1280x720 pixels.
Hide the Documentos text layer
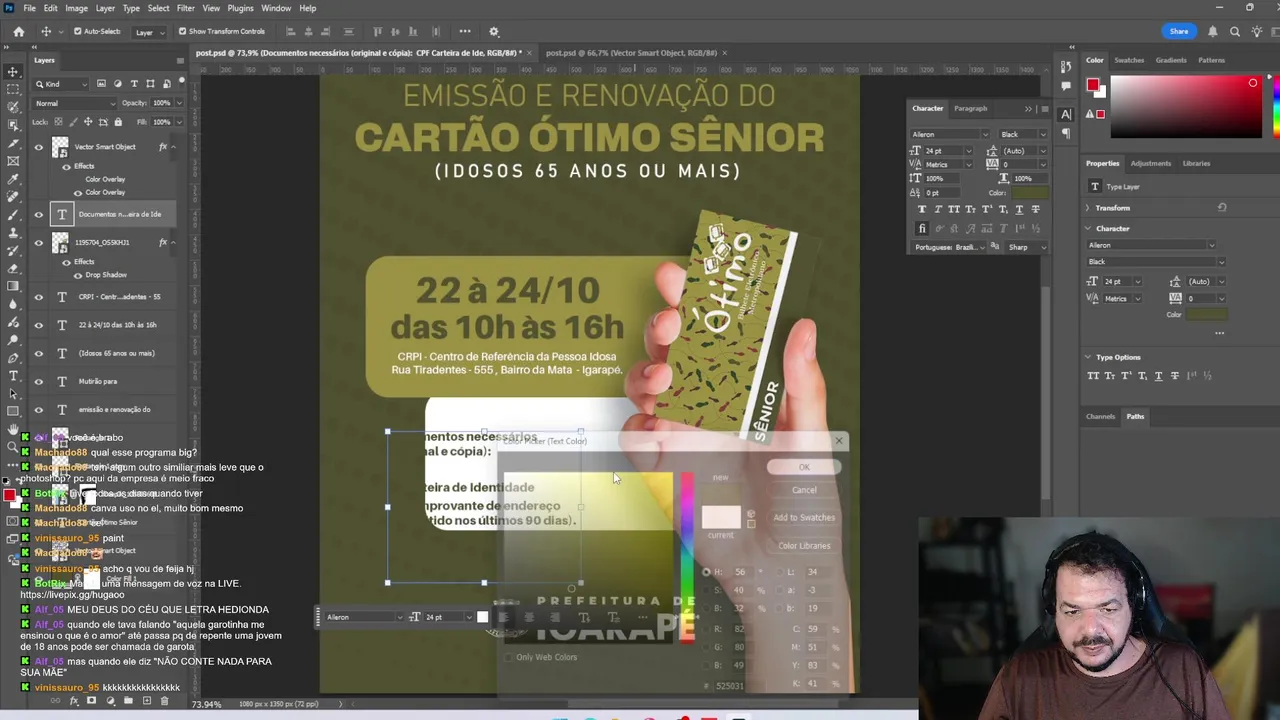[x=39, y=214]
